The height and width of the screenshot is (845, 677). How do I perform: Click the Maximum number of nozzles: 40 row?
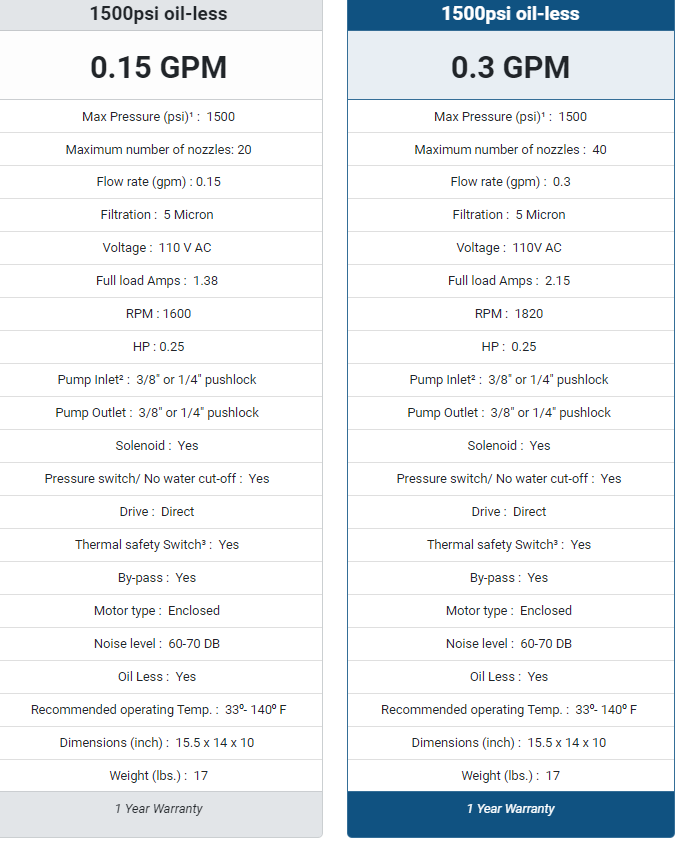pyautogui.click(x=510, y=149)
